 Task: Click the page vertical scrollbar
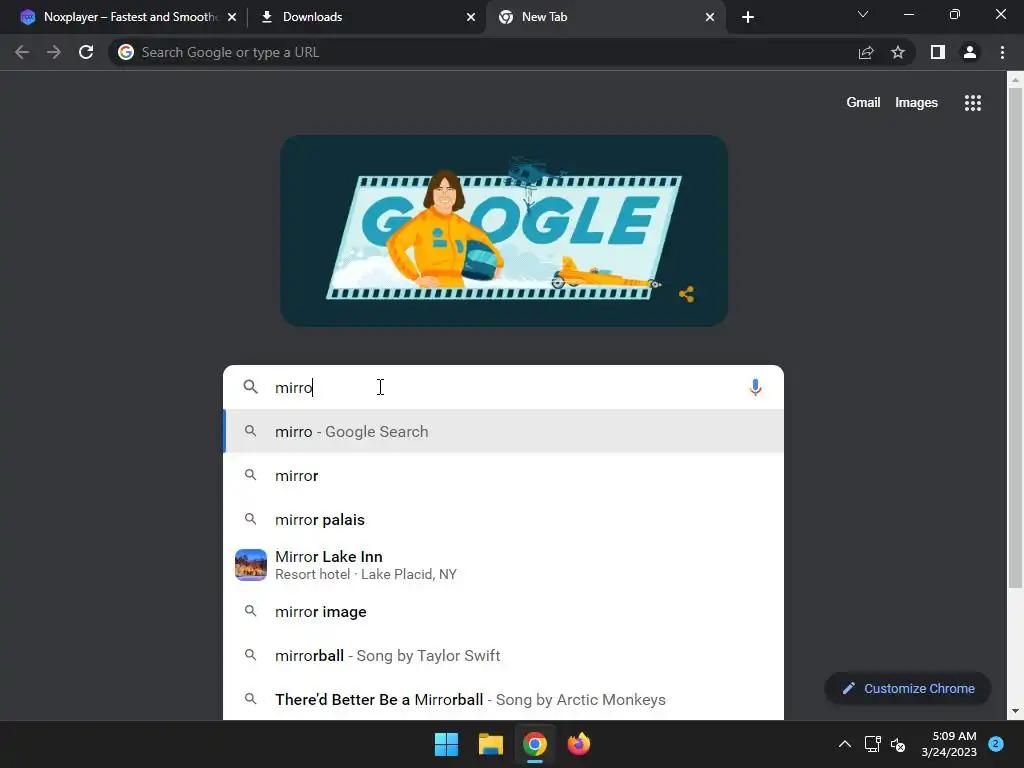[1015, 338]
